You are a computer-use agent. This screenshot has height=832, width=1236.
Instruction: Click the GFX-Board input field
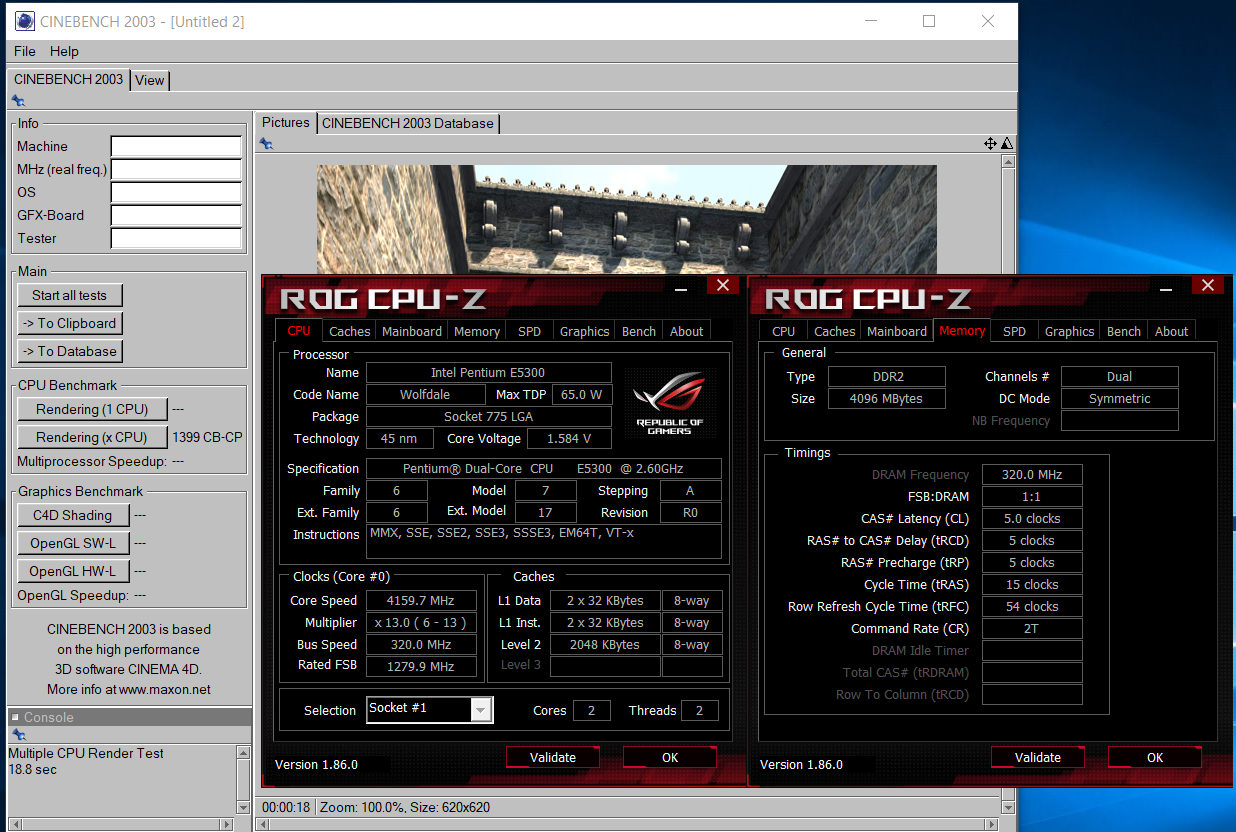176,215
